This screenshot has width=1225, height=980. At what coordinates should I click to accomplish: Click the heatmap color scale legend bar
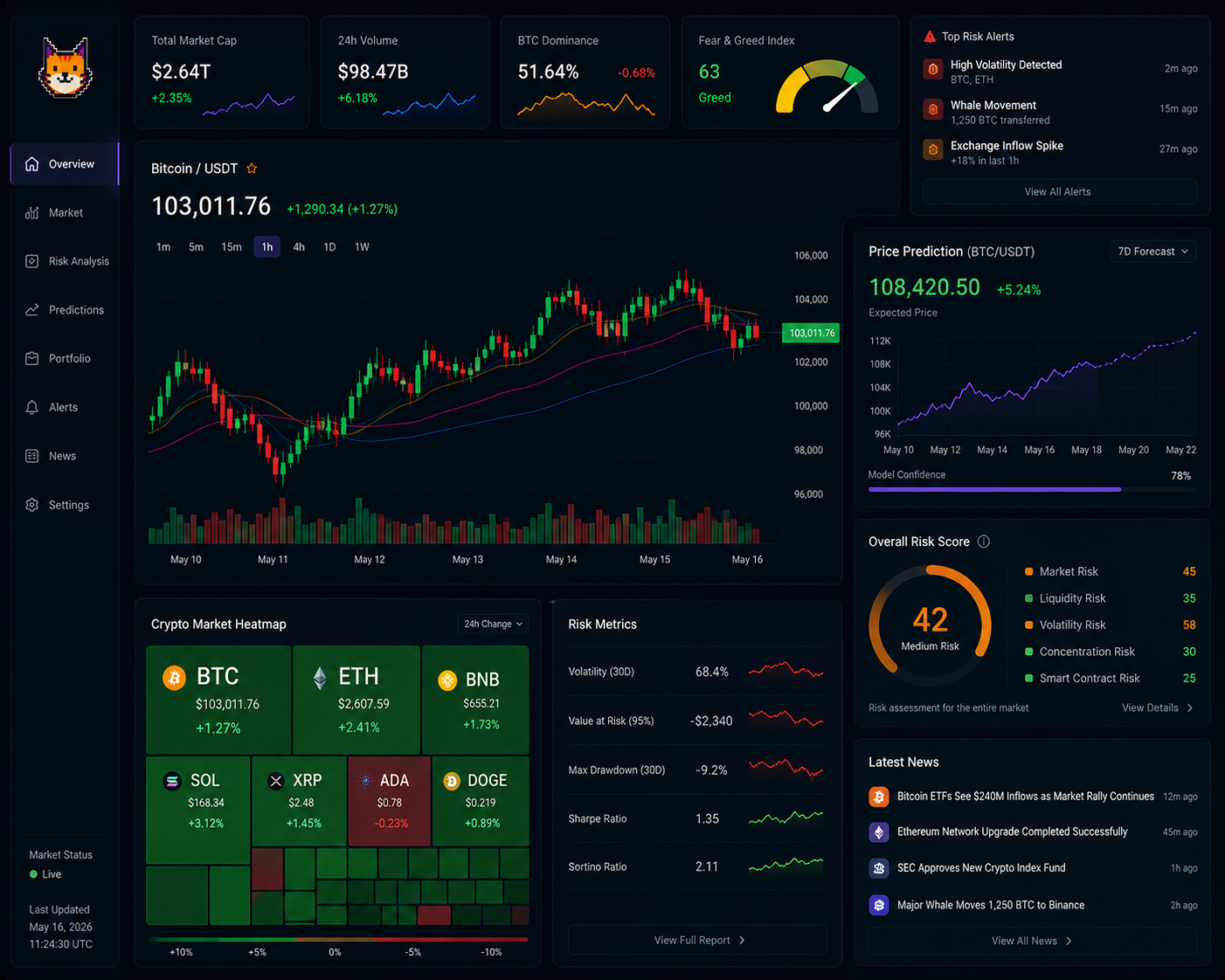point(338,940)
